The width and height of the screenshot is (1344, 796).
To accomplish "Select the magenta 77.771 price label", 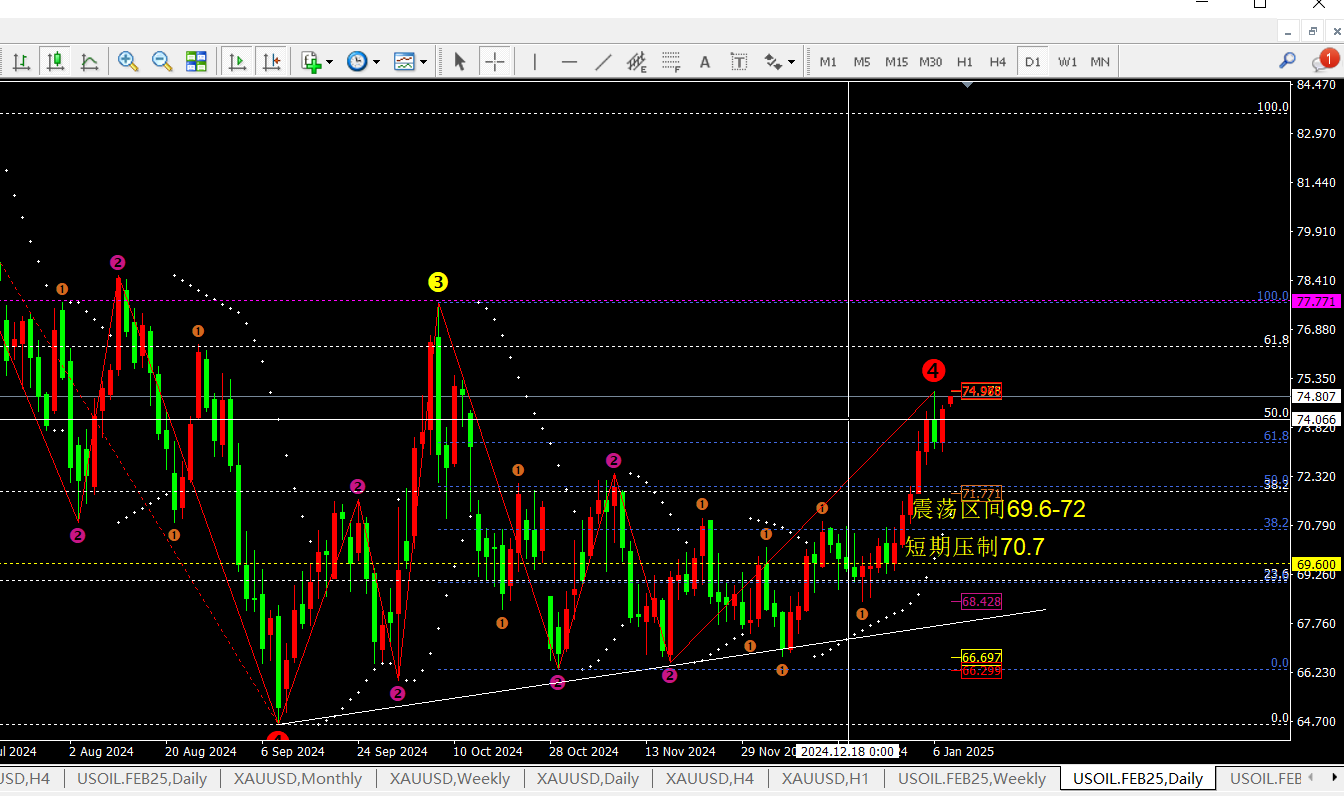I will [x=1316, y=301].
